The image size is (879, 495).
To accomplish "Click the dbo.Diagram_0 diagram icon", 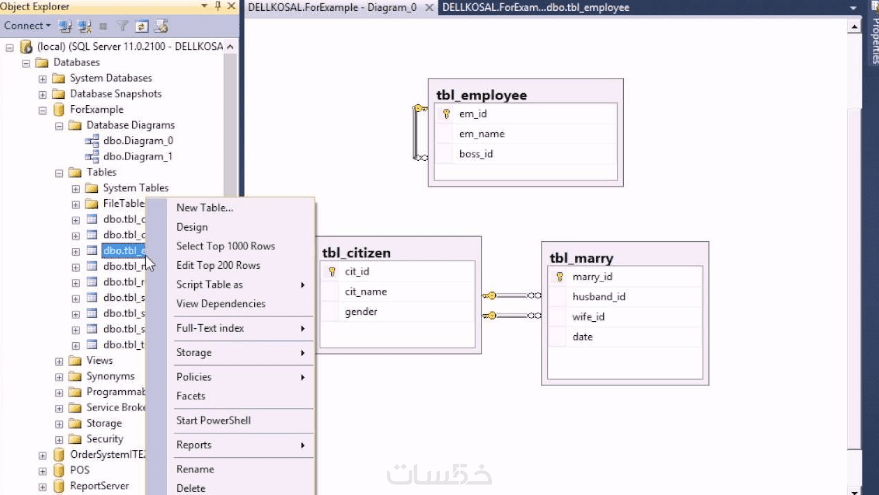I will tap(92, 141).
